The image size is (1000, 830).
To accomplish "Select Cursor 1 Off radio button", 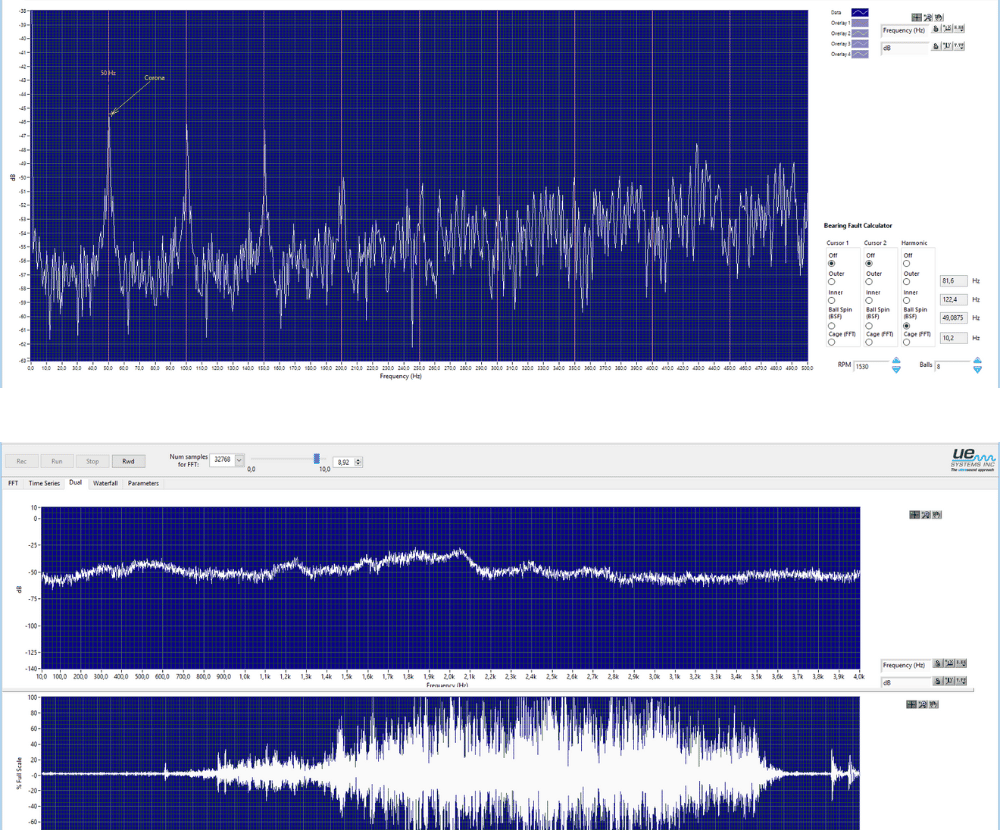I will [x=832, y=263].
